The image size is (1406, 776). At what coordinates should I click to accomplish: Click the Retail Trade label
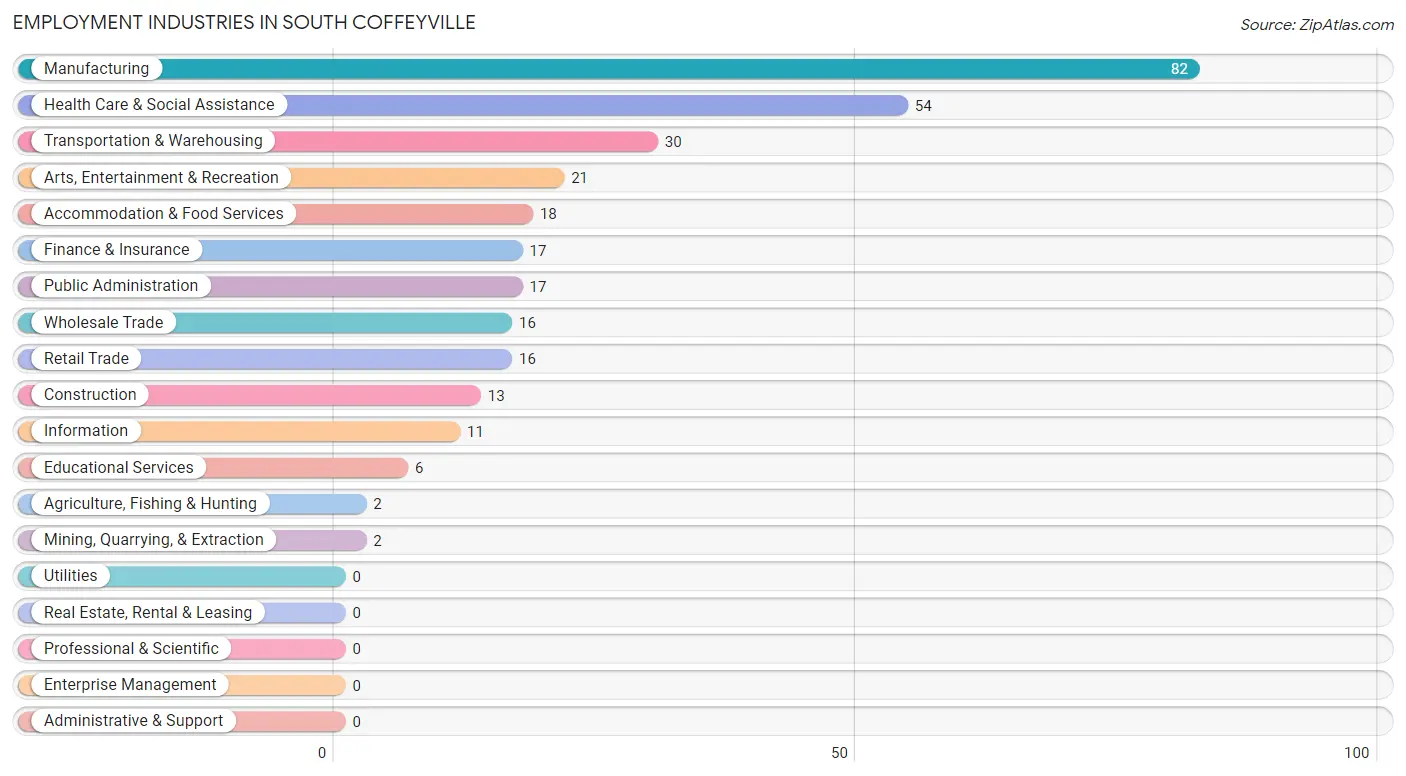(86, 359)
